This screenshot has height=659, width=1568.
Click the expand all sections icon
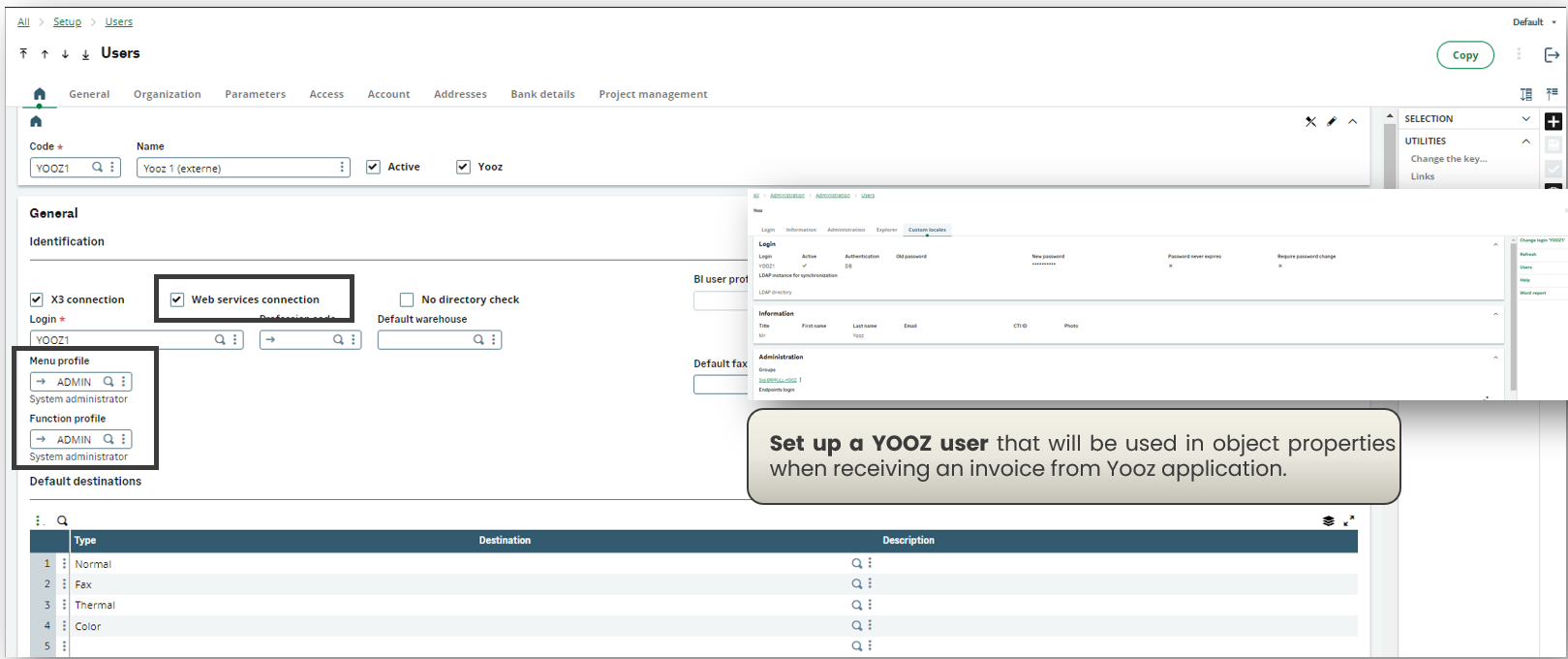(1526, 94)
